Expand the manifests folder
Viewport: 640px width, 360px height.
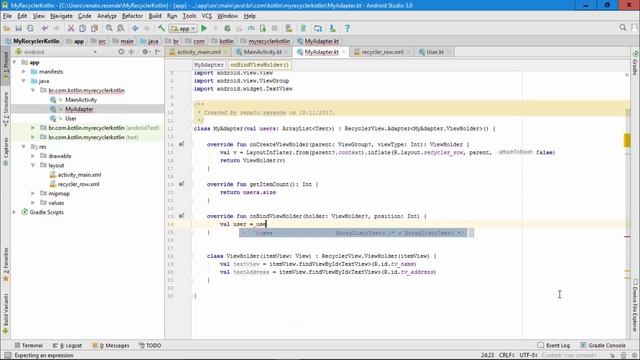tap(24, 71)
